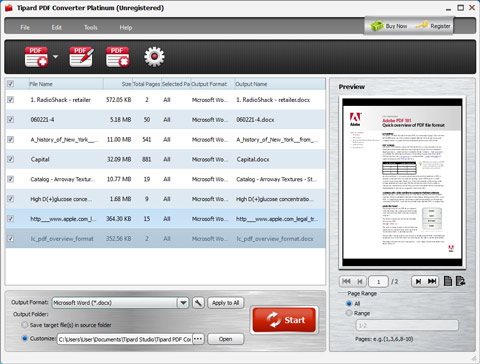Click the page range 1-2 text field
The height and width of the screenshot is (364, 480).
click(407, 325)
